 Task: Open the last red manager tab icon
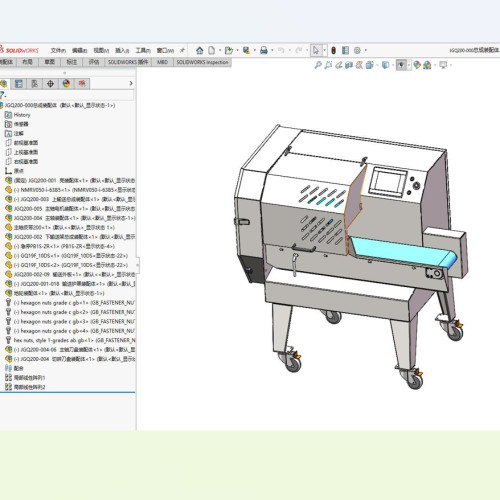(x=82, y=84)
